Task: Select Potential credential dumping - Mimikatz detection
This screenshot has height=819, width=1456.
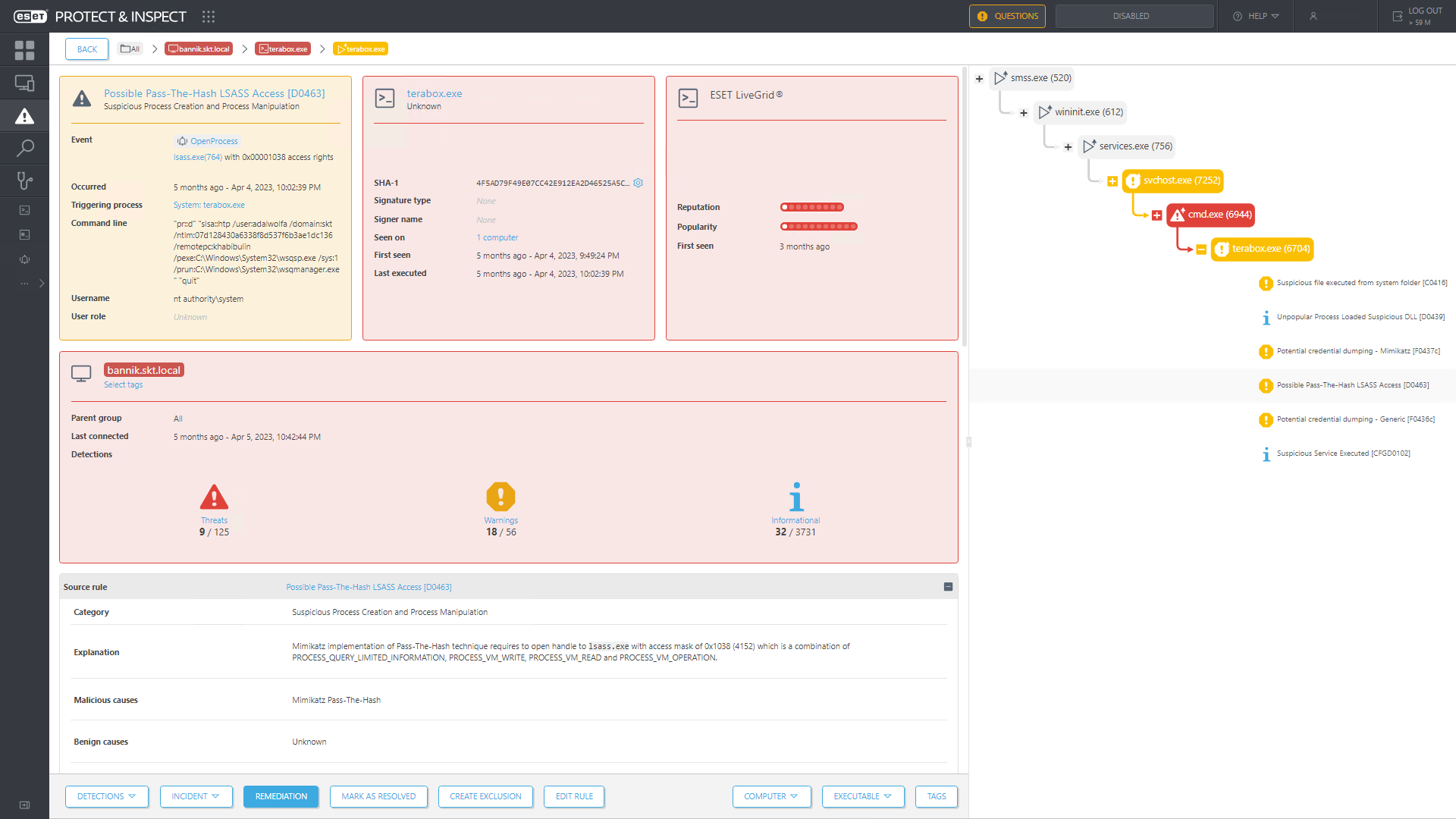Action: point(1357,351)
